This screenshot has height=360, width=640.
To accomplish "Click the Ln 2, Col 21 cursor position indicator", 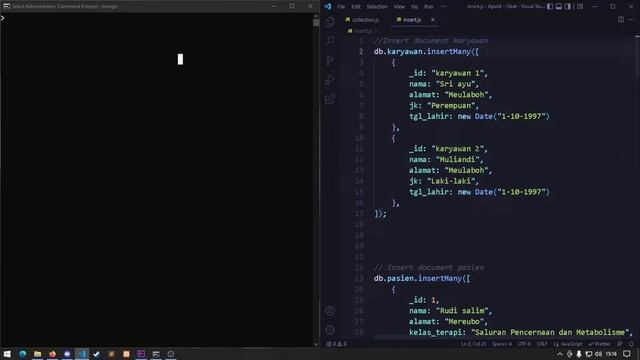I will click(473, 344).
